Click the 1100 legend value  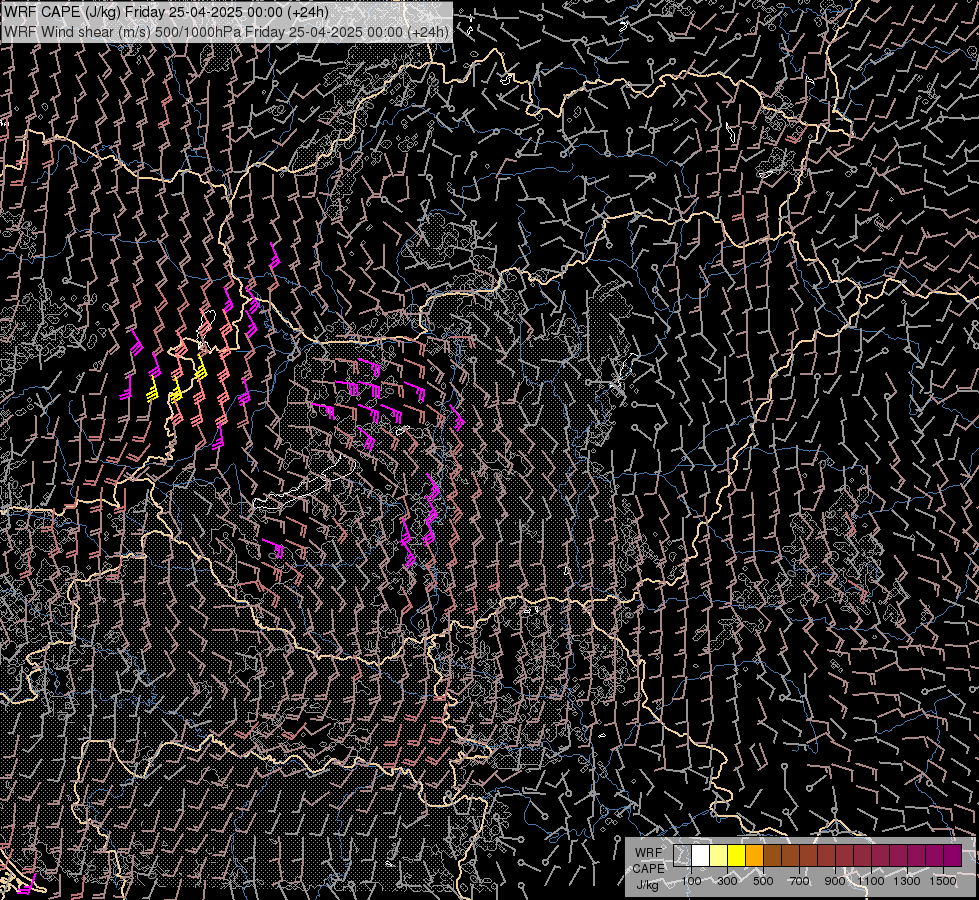click(x=871, y=881)
